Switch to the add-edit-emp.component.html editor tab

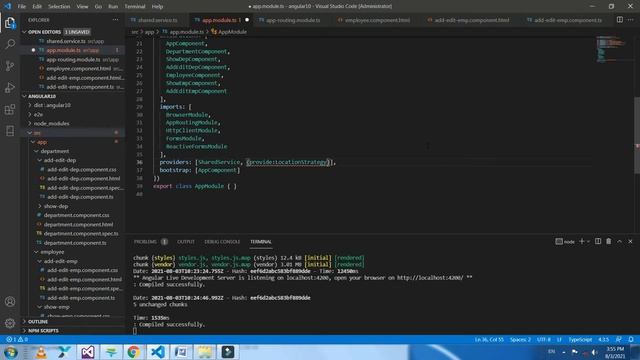tap(471, 20)
